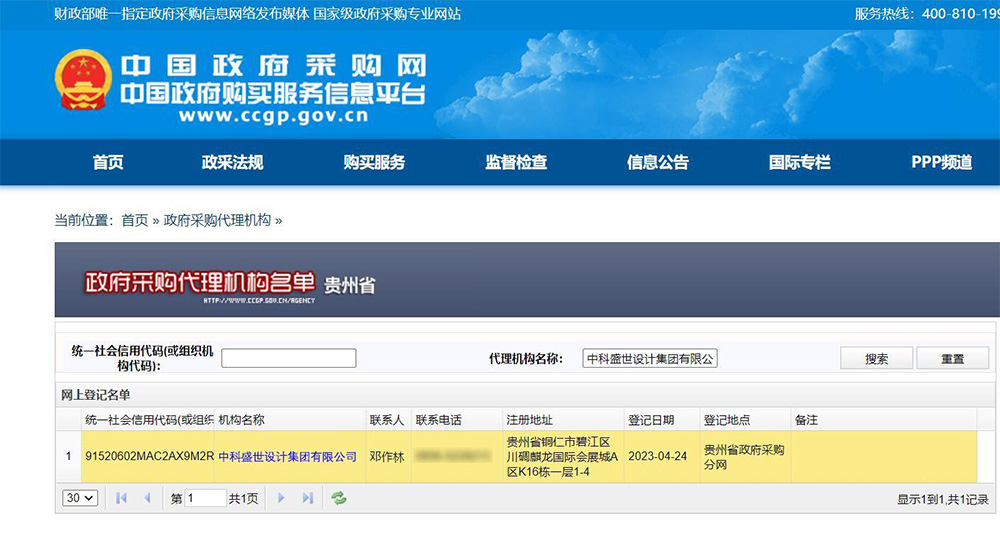Sort by 联系人 column header
1000x536 pixels.
point(388,420)
